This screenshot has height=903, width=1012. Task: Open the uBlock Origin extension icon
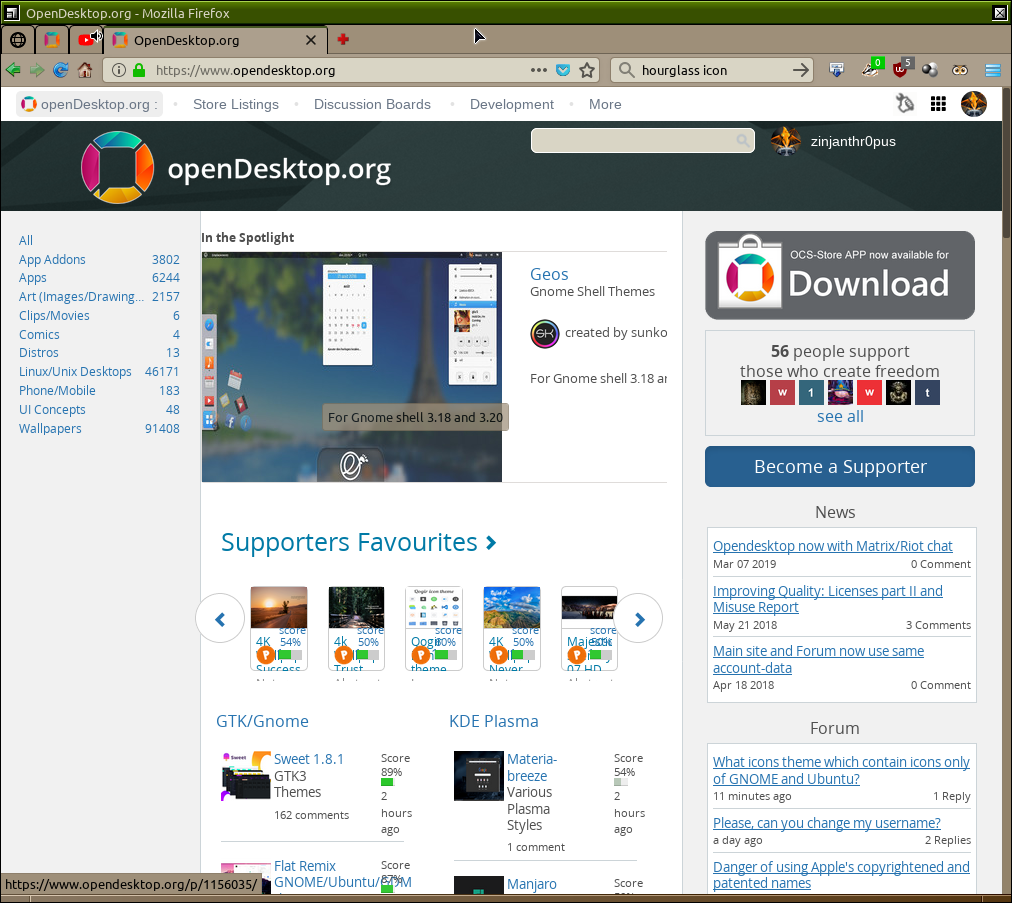[900, 68]
